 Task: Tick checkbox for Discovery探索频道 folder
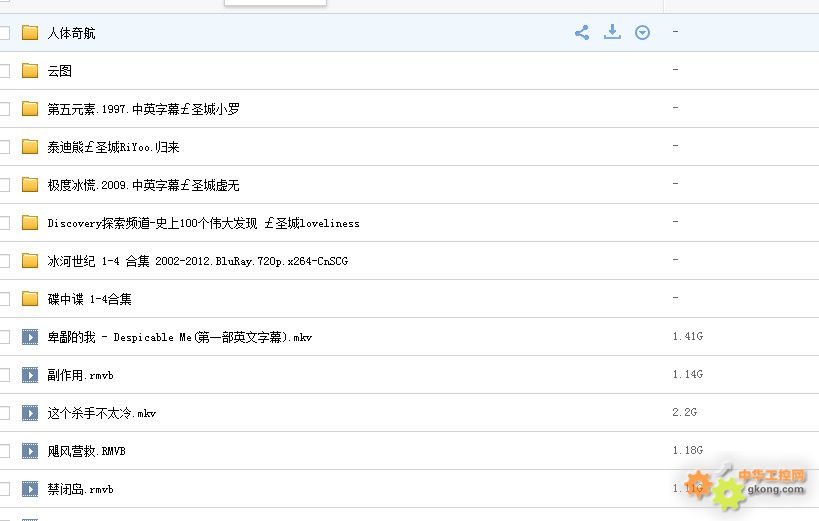coord(5,223)
